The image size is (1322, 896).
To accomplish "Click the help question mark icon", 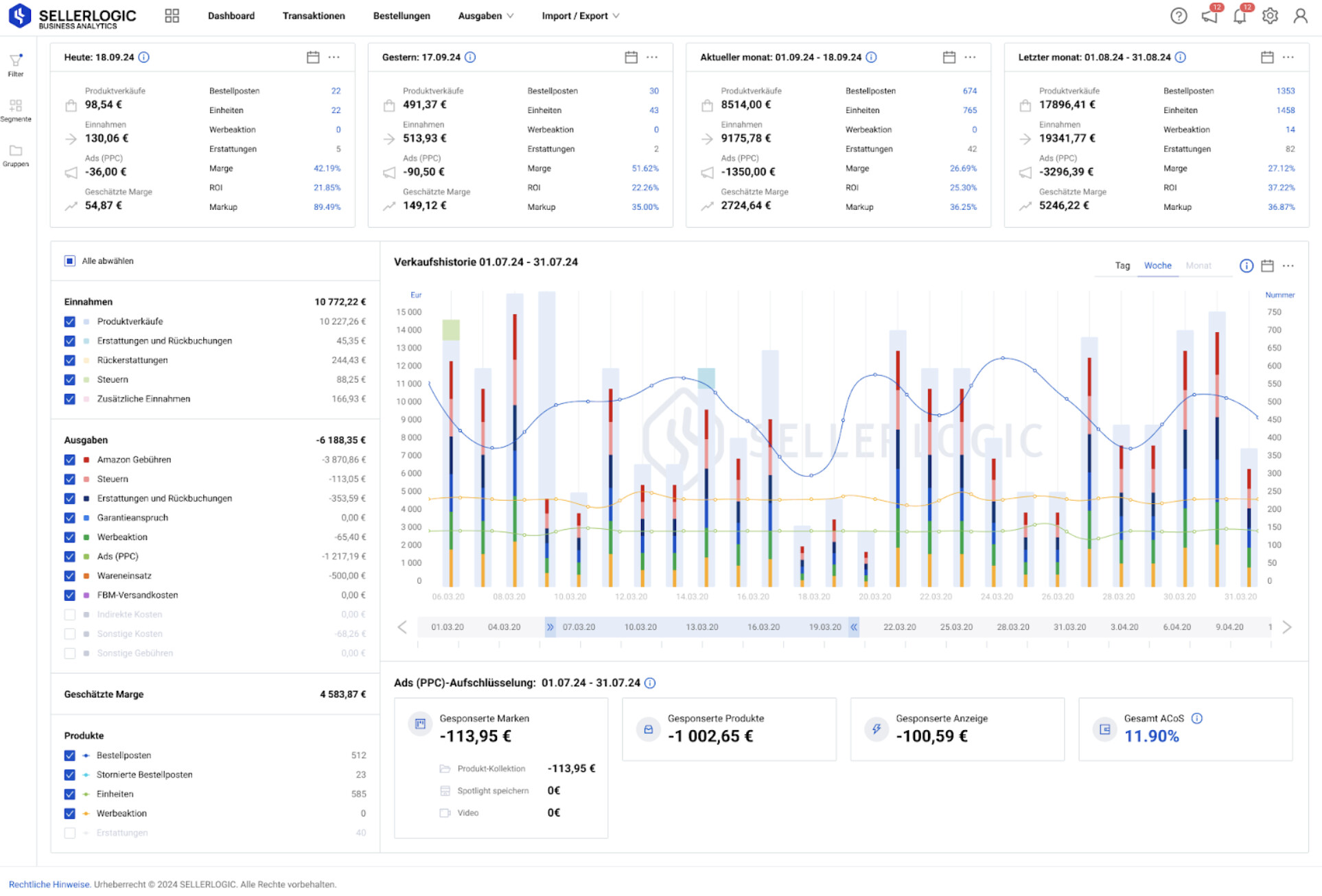I will tap(1178, 16).
